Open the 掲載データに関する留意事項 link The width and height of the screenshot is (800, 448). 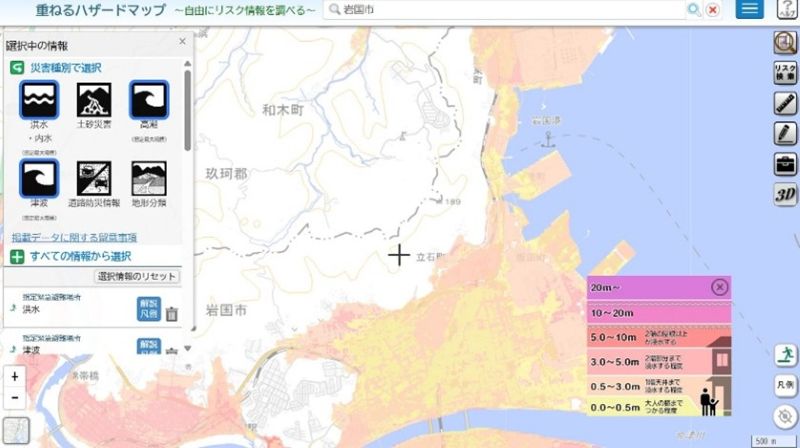pos(74,238)
